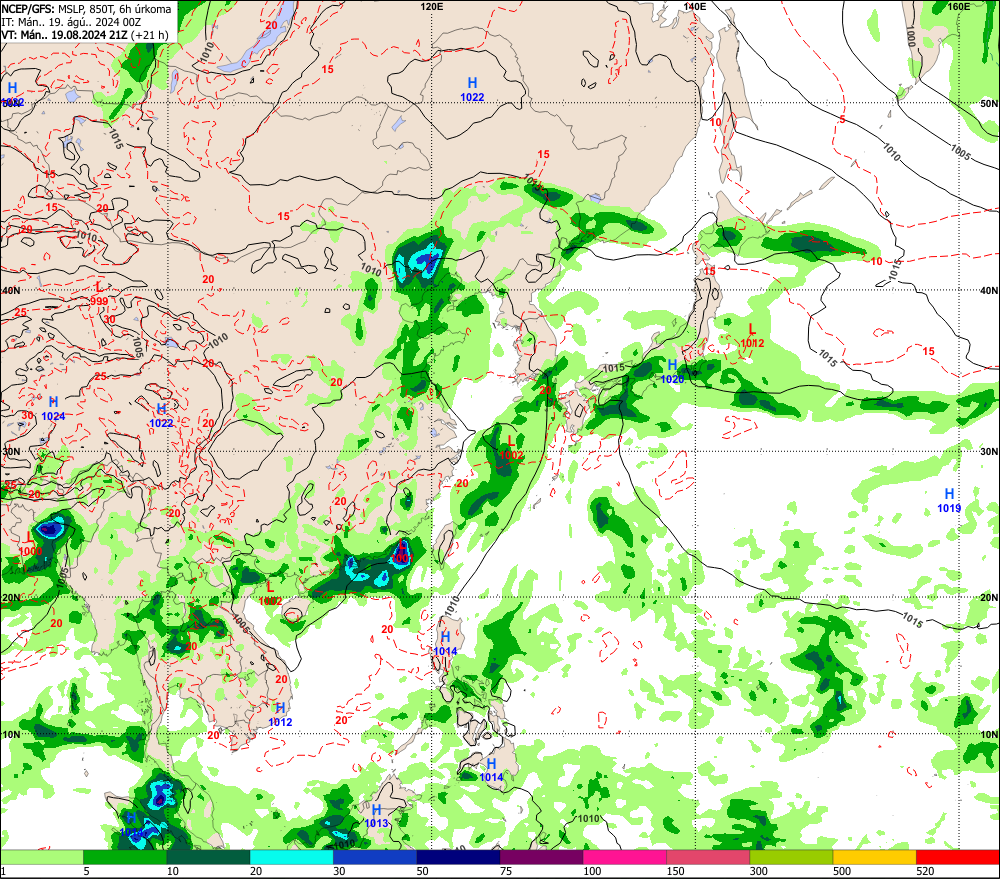This screenshot has width=1000, height=879.
Task: Click the H 1020 high near Japan
Action: pos(672,371)
